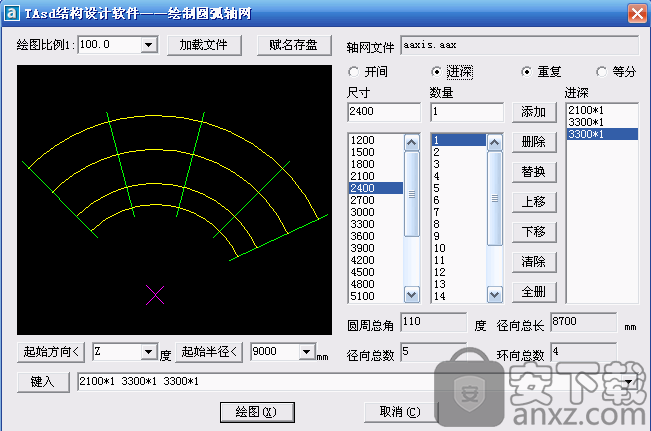Click the 起始方向< button
Image resolution: width=651 pixels, height=431 pixels.
pyautogui.click(x=51, y=352)
